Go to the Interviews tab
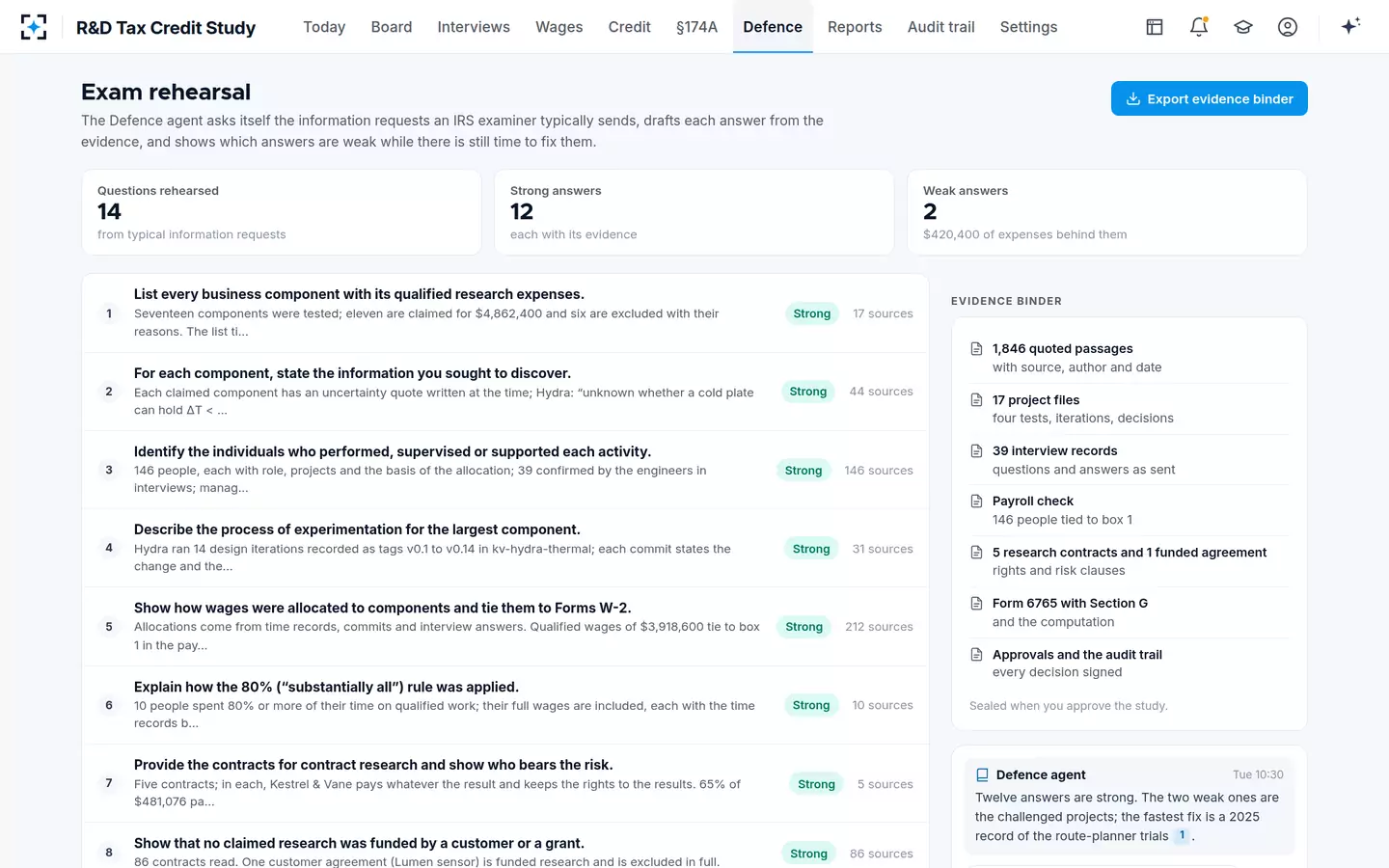 tap(474, 27)
